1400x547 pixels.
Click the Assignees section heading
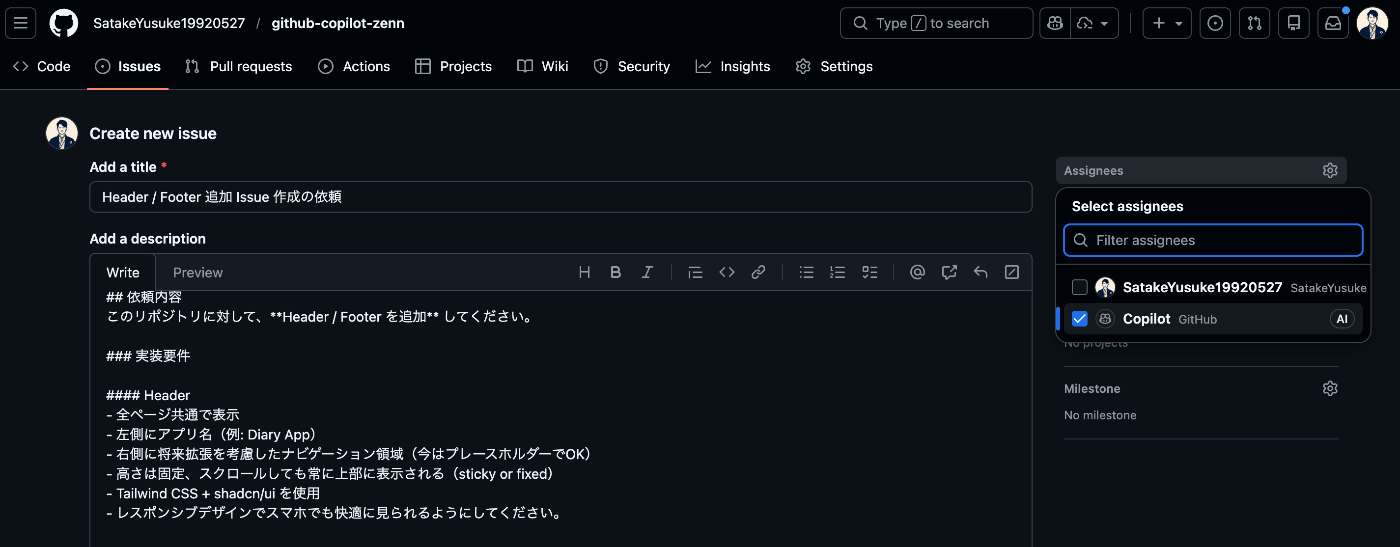click(x=1094, y=171)
